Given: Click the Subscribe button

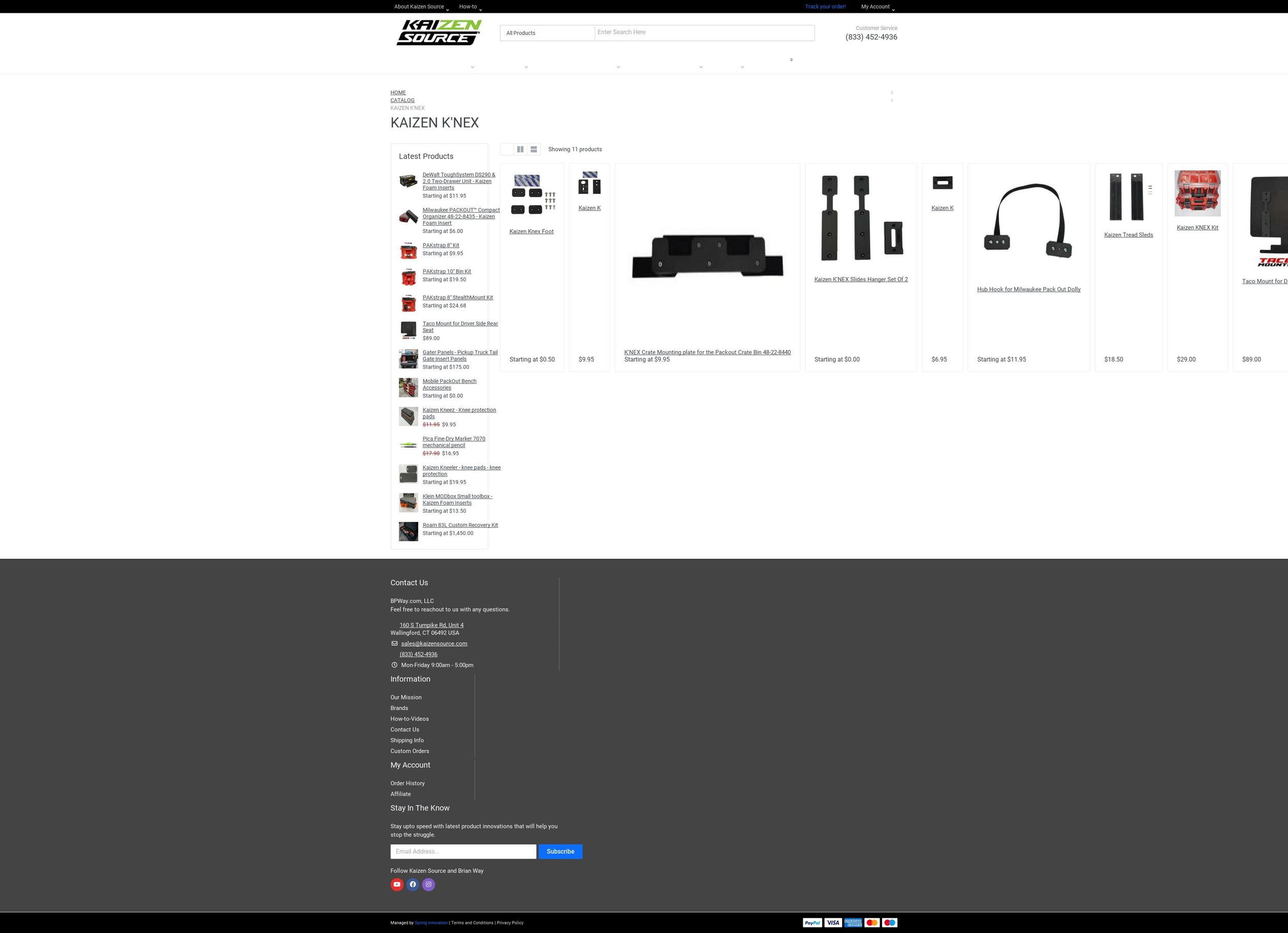Looking at the screenshot, I should coord(561,851).
